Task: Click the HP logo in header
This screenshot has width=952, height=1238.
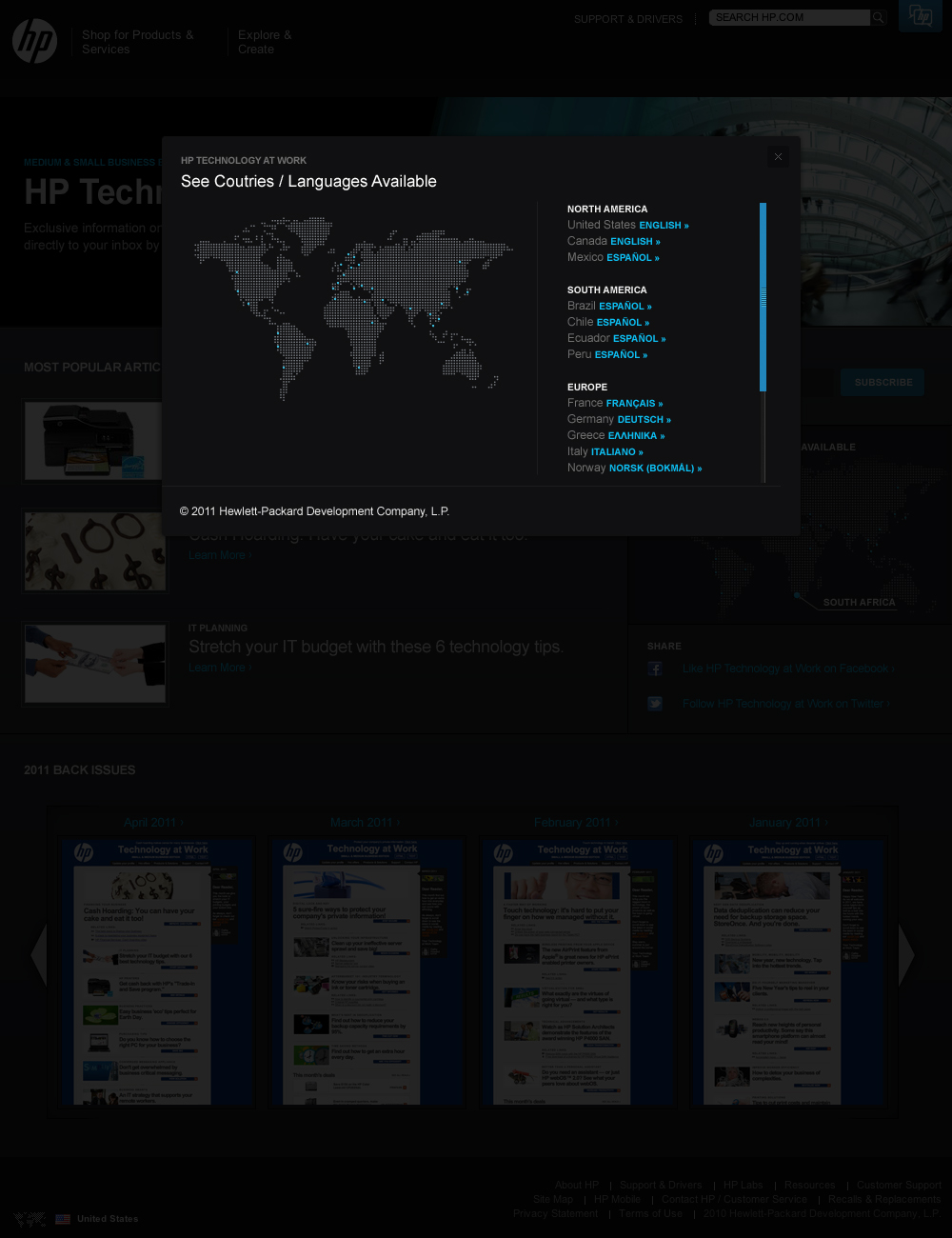Action: [35, 42]
